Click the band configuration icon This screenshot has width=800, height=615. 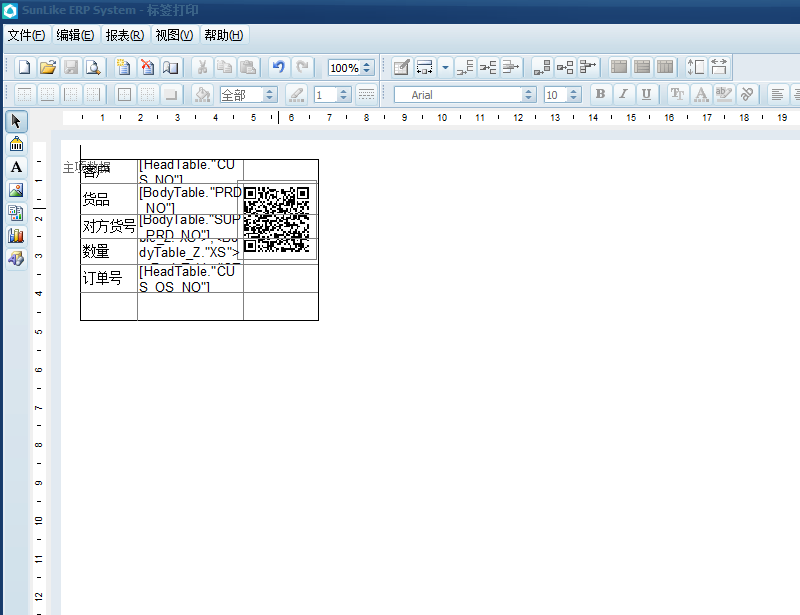(424, 67)
